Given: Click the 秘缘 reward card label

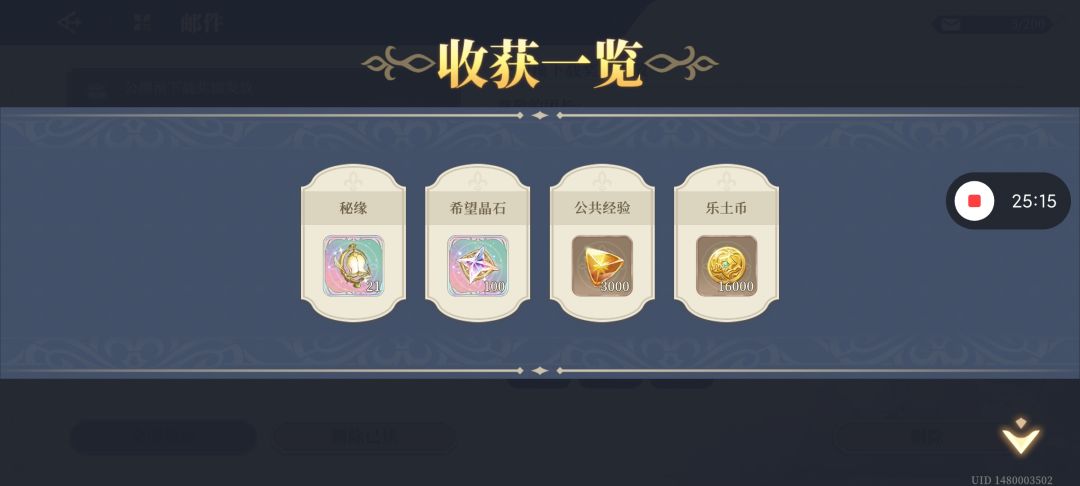Looking at the screenshot, I should click(353, 208).
